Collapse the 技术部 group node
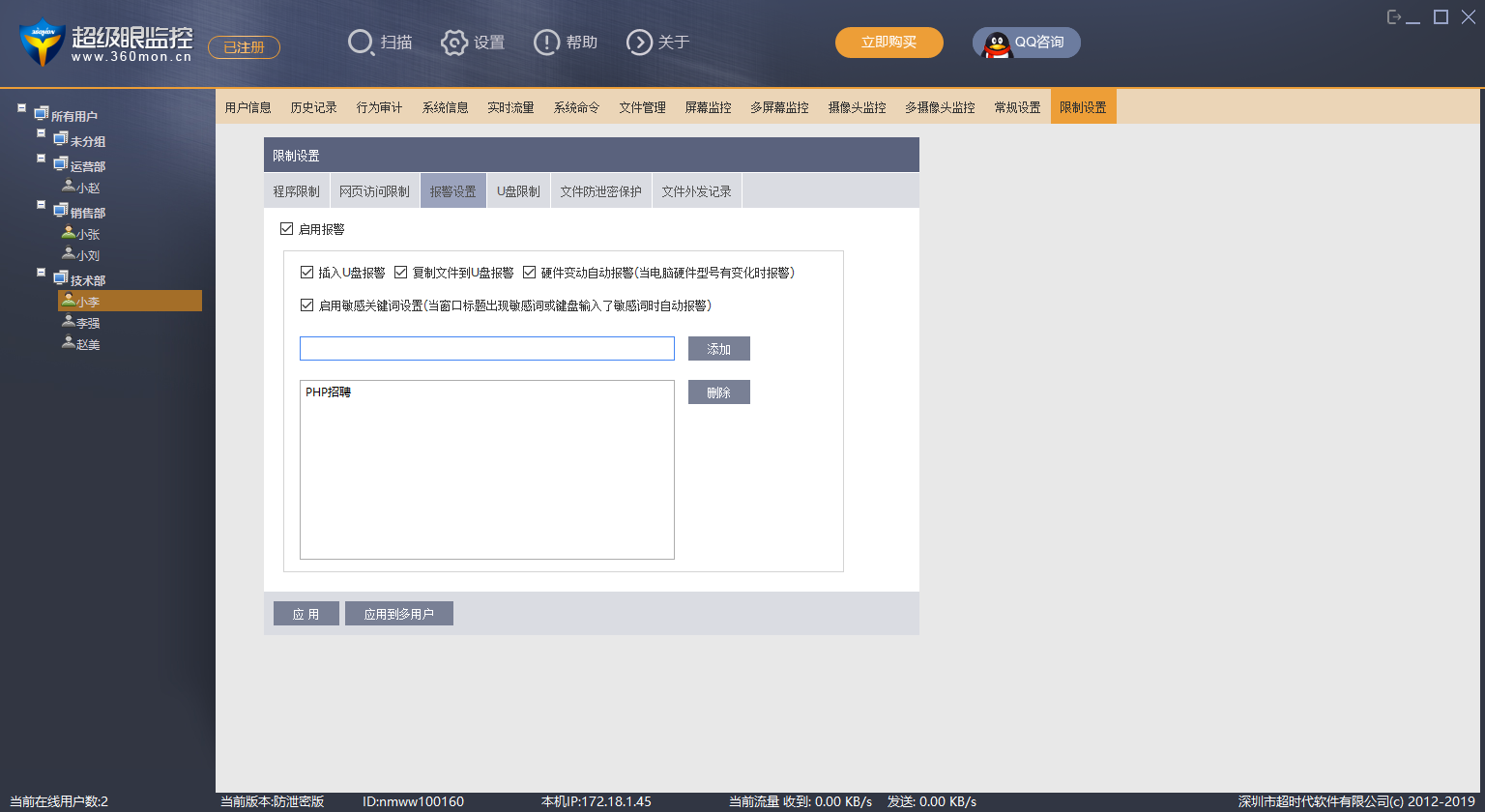The image size is (1485, 812). click(x=41, y=272)
